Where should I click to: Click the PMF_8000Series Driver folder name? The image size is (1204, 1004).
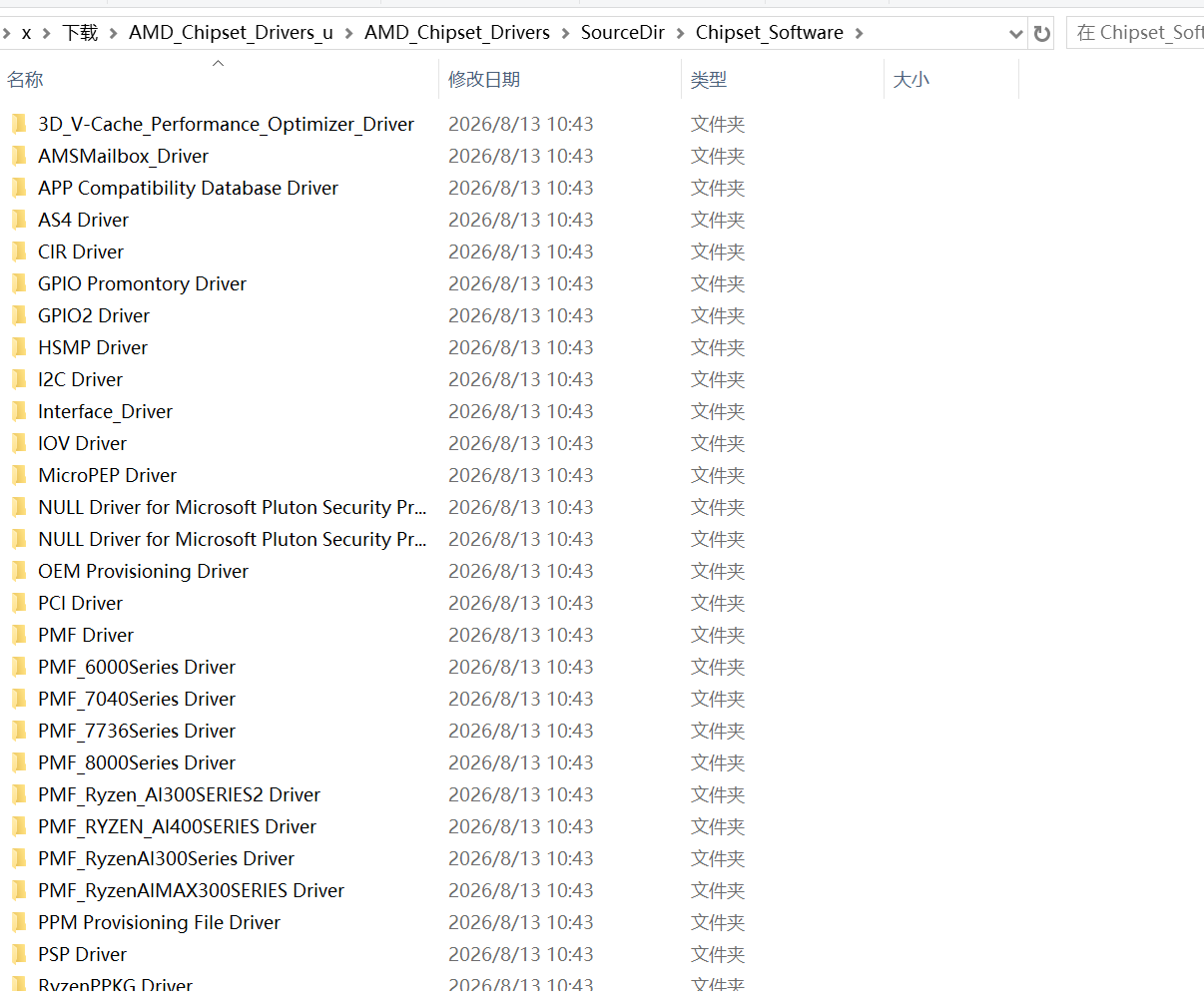[x=137, y=762]
